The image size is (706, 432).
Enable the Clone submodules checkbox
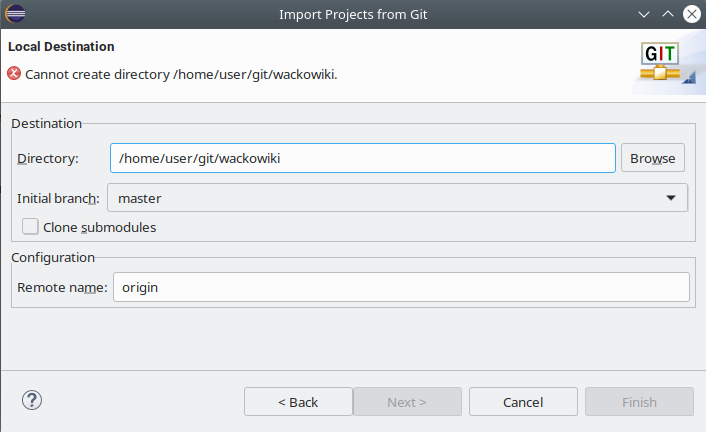30,227
